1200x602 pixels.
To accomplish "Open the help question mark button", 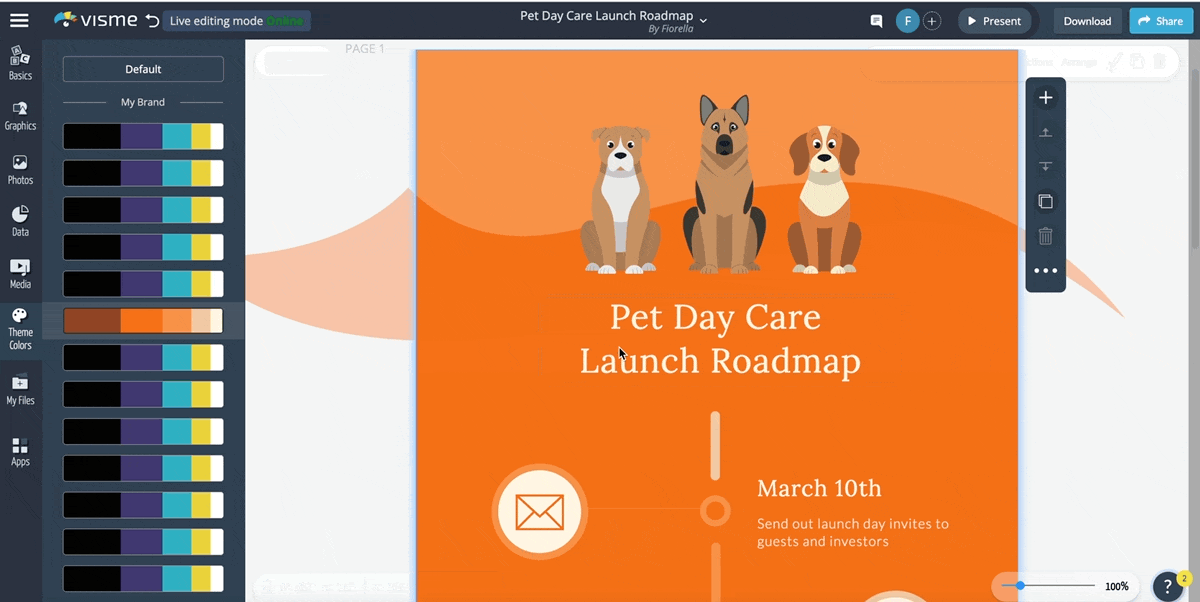I will pos(1166,586).
